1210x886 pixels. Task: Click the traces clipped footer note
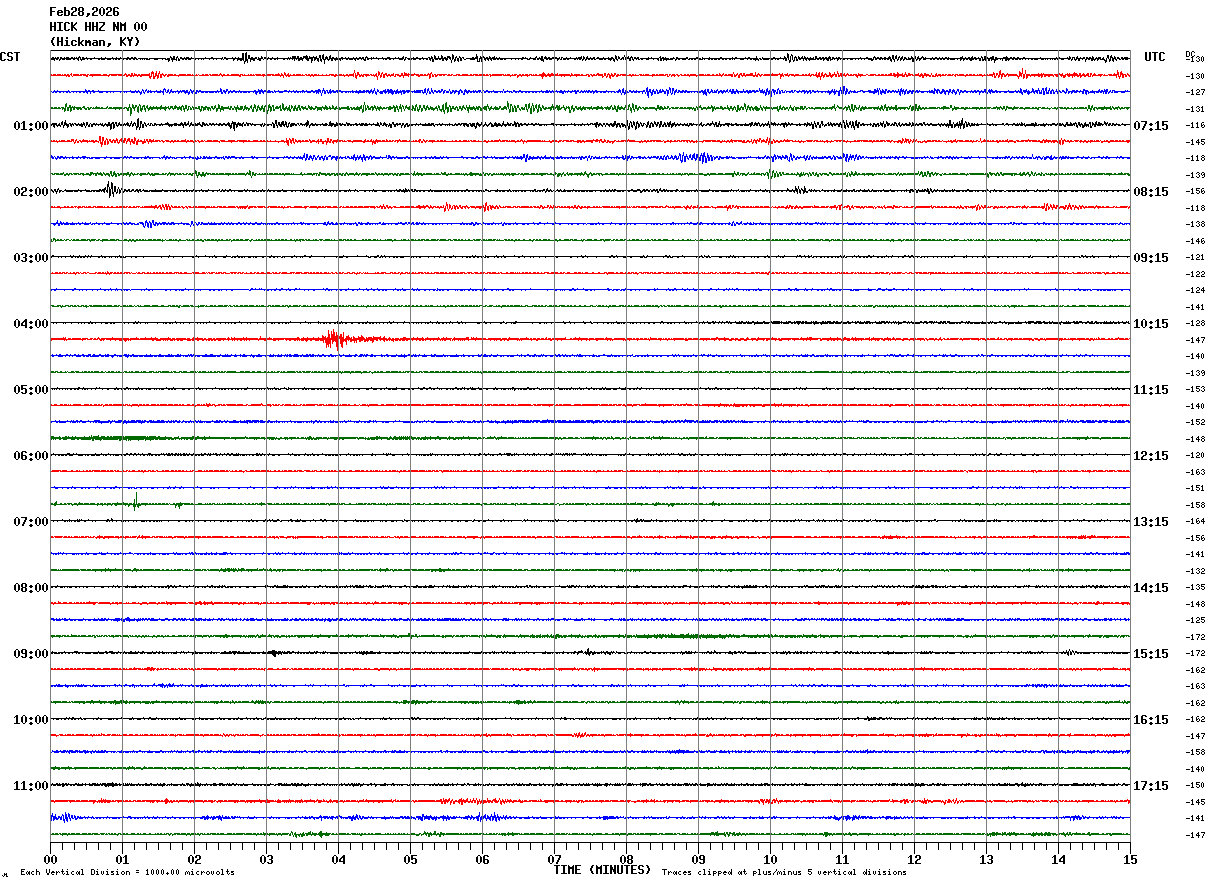point(784,872)
